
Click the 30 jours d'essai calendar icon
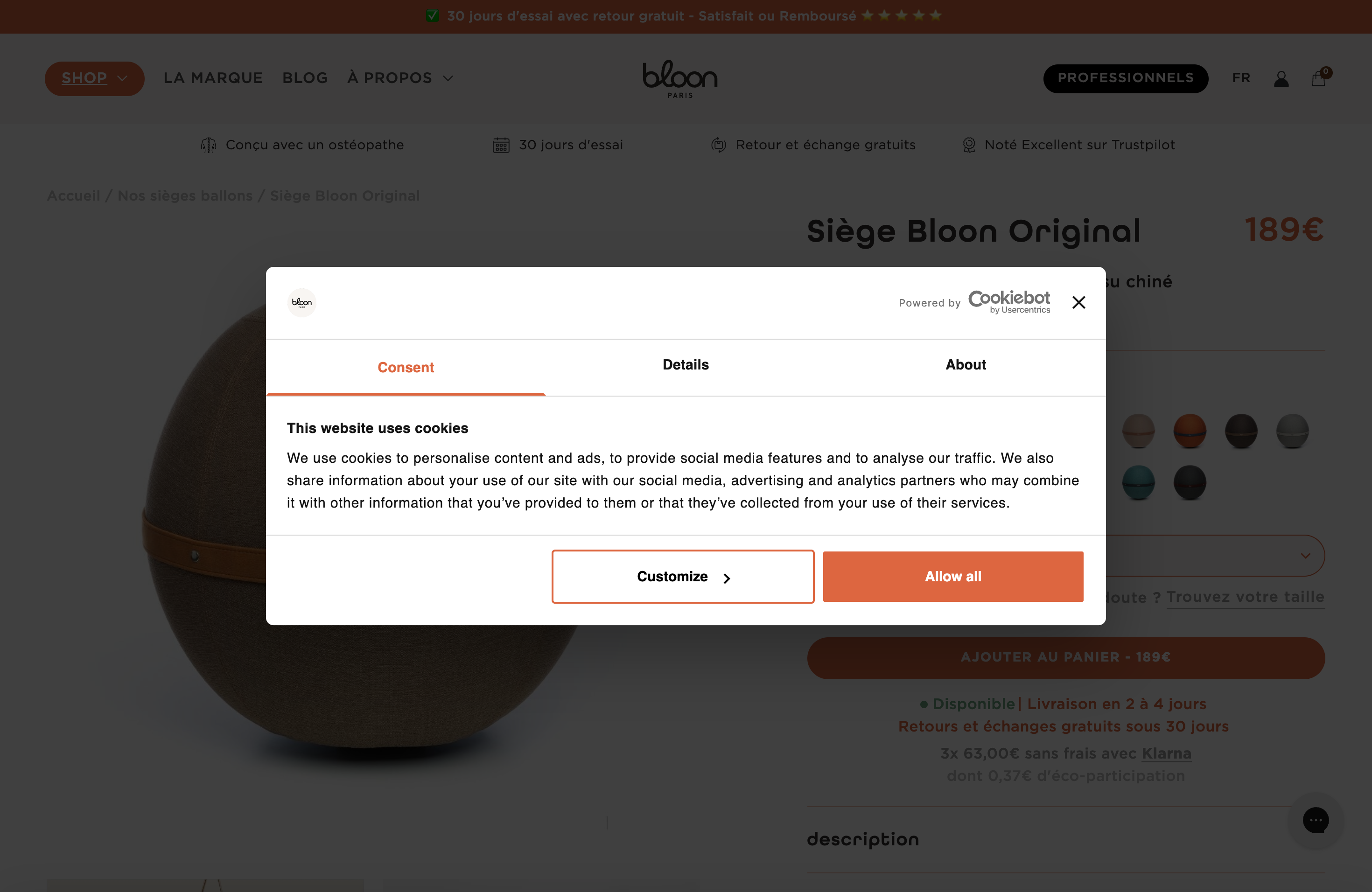[x=500, y=145]
